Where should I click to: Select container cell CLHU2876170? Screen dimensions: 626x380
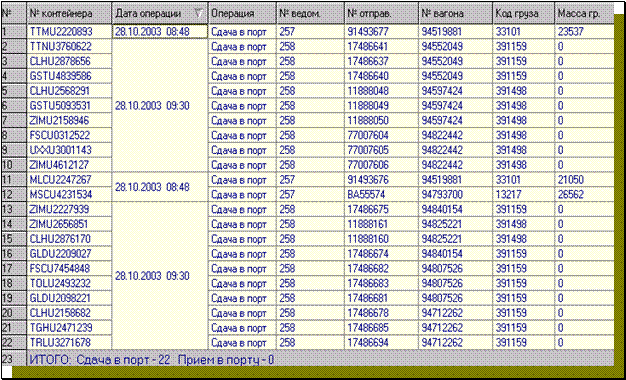[x=69, y=239]
